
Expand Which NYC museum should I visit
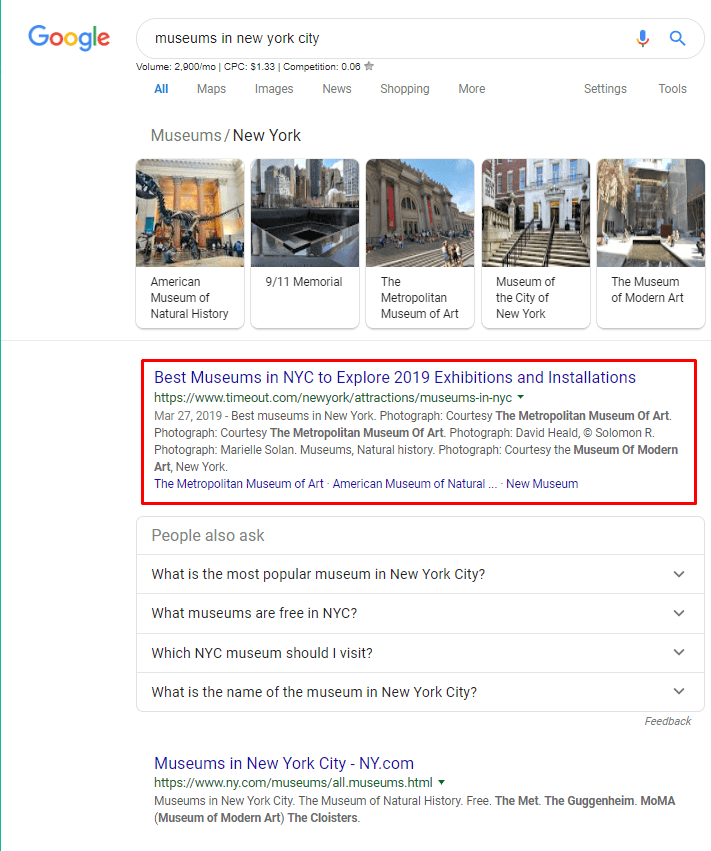click(420, 653)
